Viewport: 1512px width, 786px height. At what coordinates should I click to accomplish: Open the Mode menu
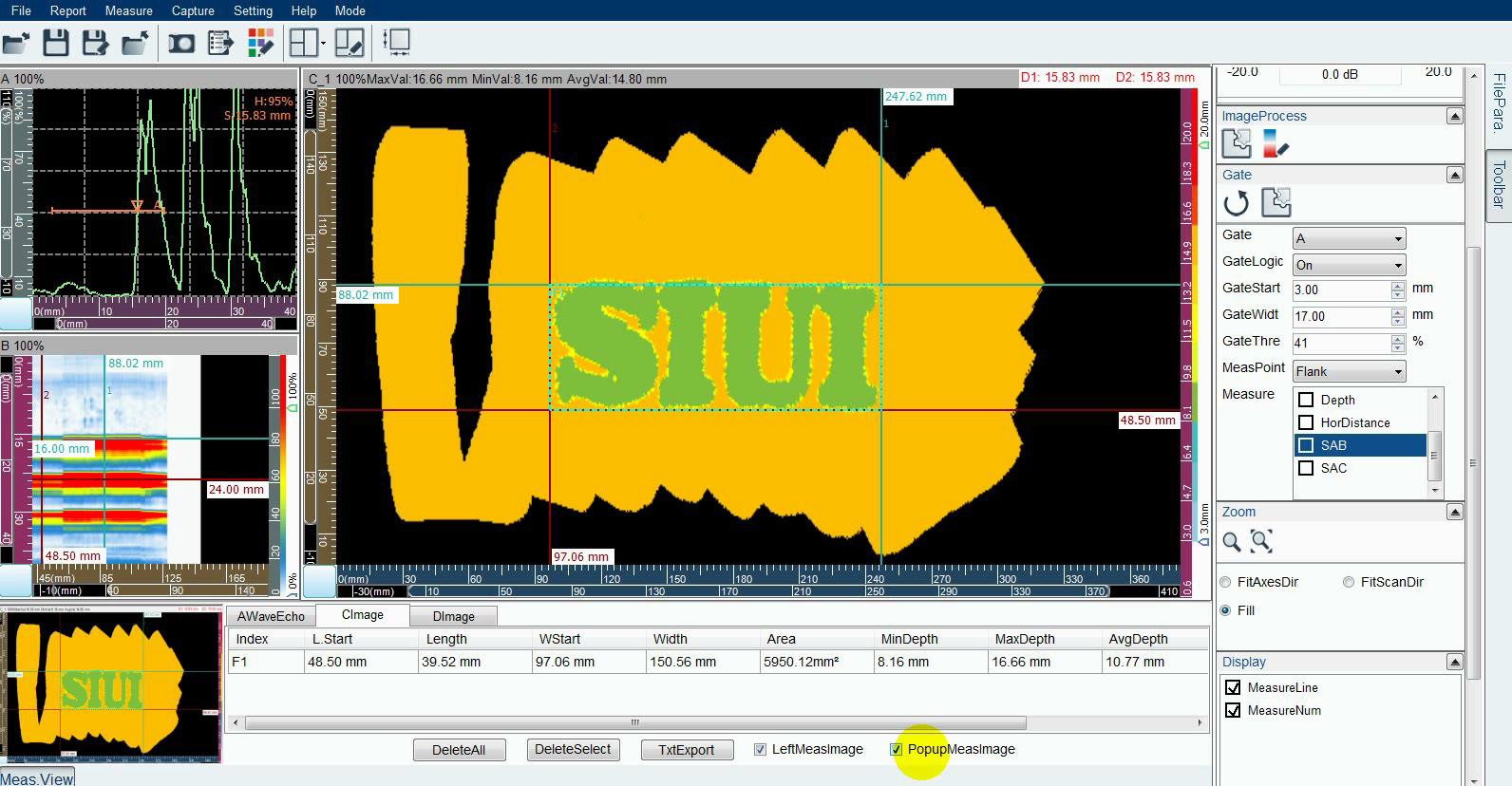tap(350, 10)
